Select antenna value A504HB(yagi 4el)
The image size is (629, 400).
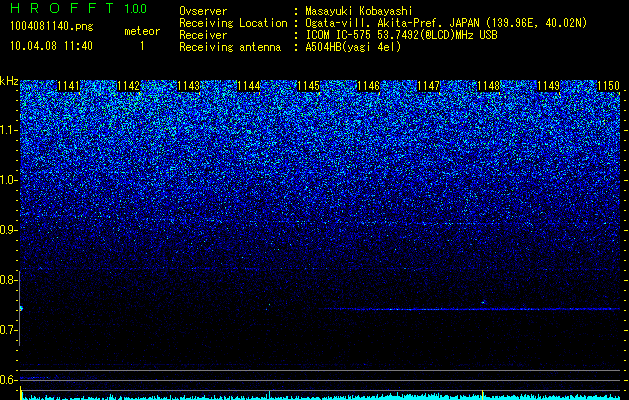pos(353,47)
